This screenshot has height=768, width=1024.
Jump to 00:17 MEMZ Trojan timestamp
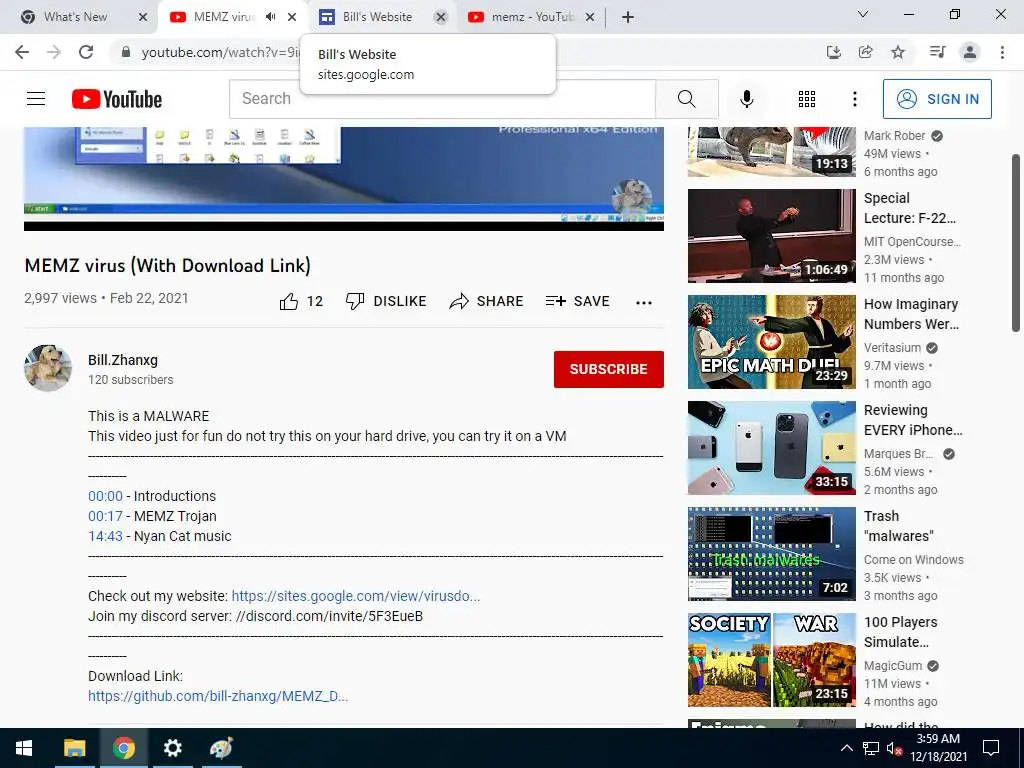click(105, 516)
